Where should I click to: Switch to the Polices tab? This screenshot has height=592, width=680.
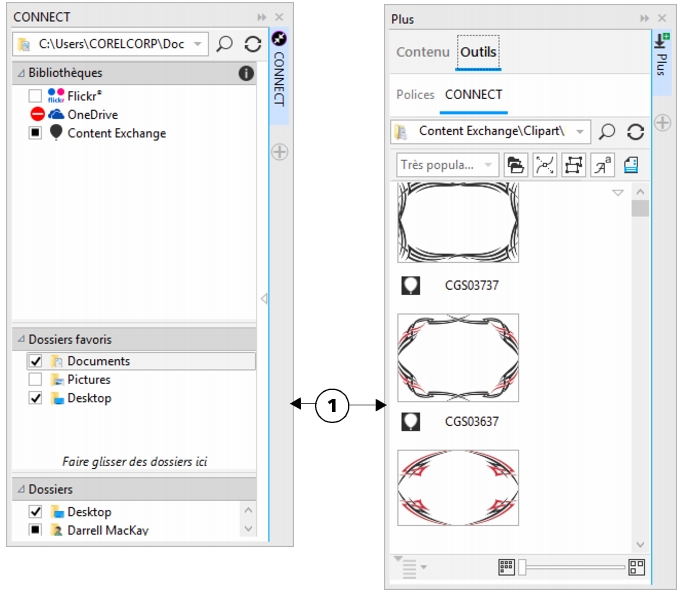coord(415,95)
